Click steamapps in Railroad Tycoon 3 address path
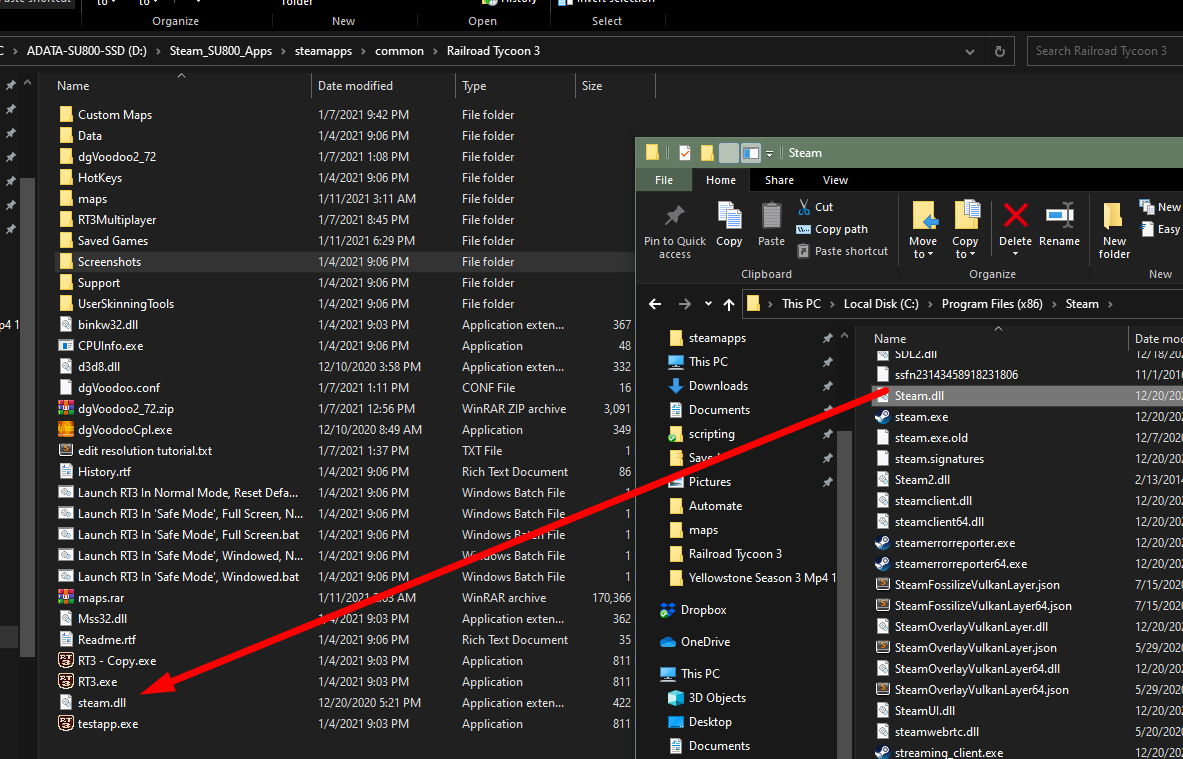 coord(321,51)
